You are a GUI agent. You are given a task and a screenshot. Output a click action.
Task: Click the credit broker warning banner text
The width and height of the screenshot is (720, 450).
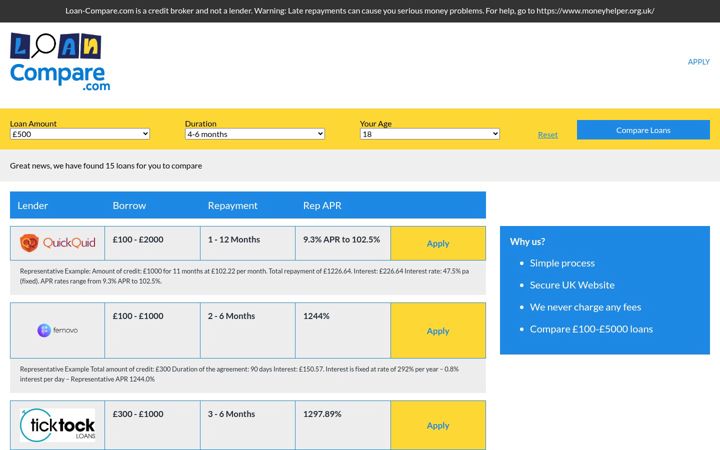(x=360, y=11)
